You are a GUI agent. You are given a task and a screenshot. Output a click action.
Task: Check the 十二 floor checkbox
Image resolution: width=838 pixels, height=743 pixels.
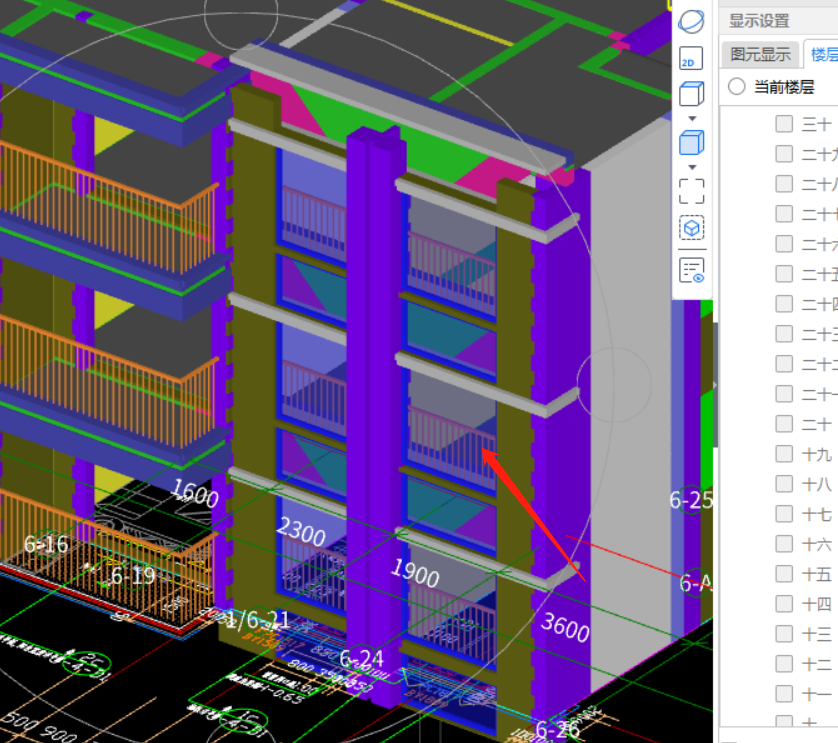tap(784, 664)
